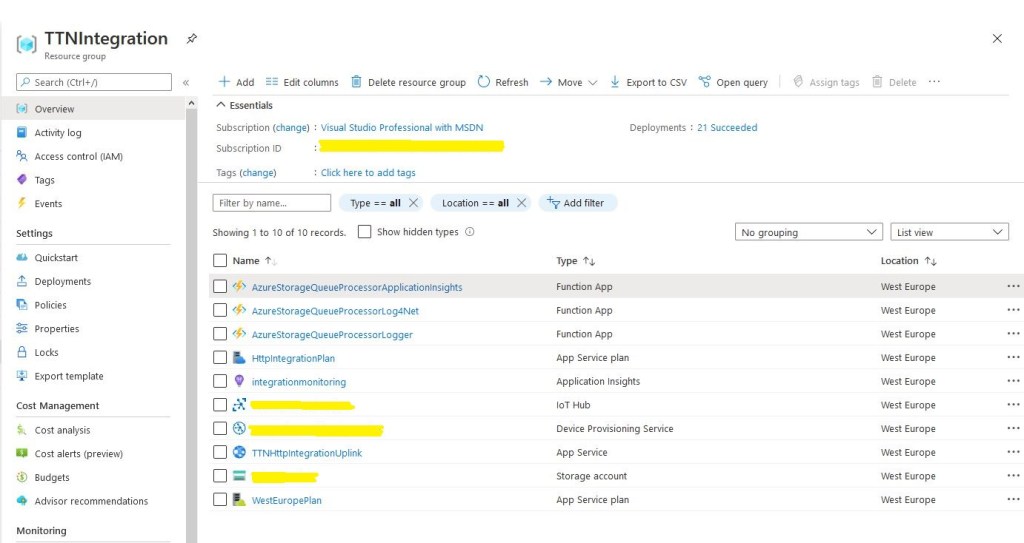Open the No grouping dropdown

tap(809, 232)
